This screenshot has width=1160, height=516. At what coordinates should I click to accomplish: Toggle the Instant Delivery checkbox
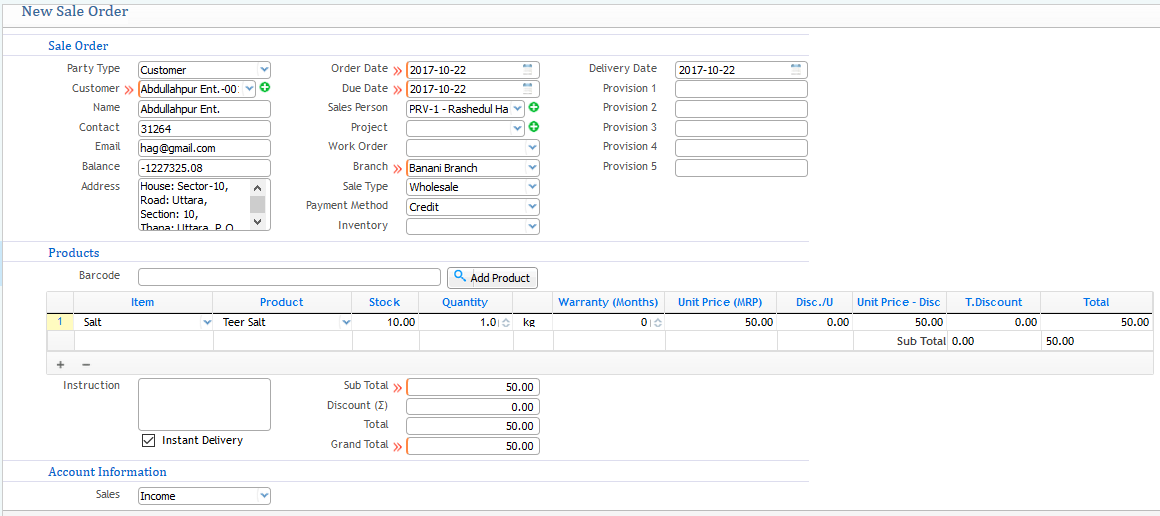tap(149, 440)
